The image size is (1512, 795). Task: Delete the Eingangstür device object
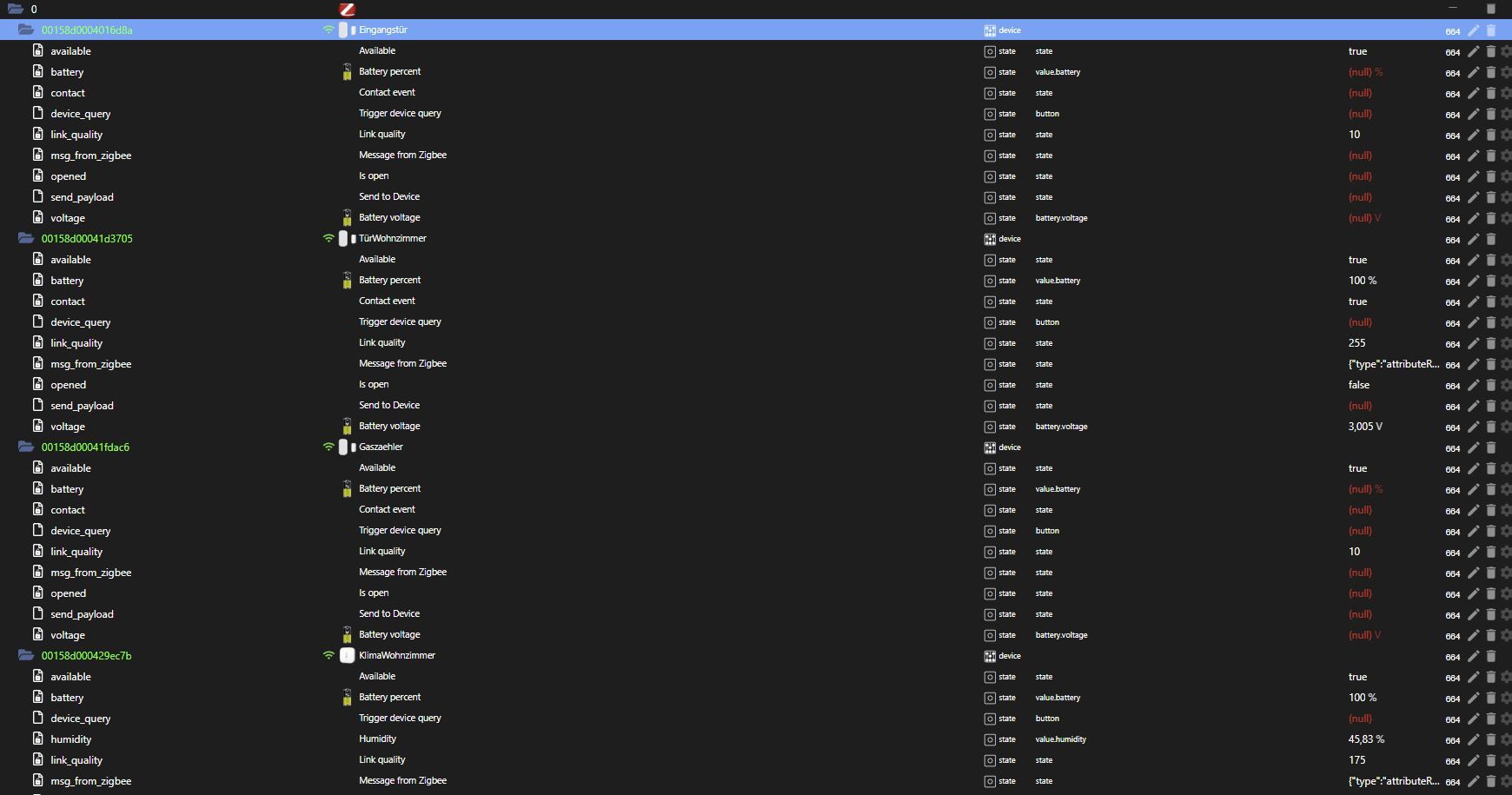coord(1491,30)
